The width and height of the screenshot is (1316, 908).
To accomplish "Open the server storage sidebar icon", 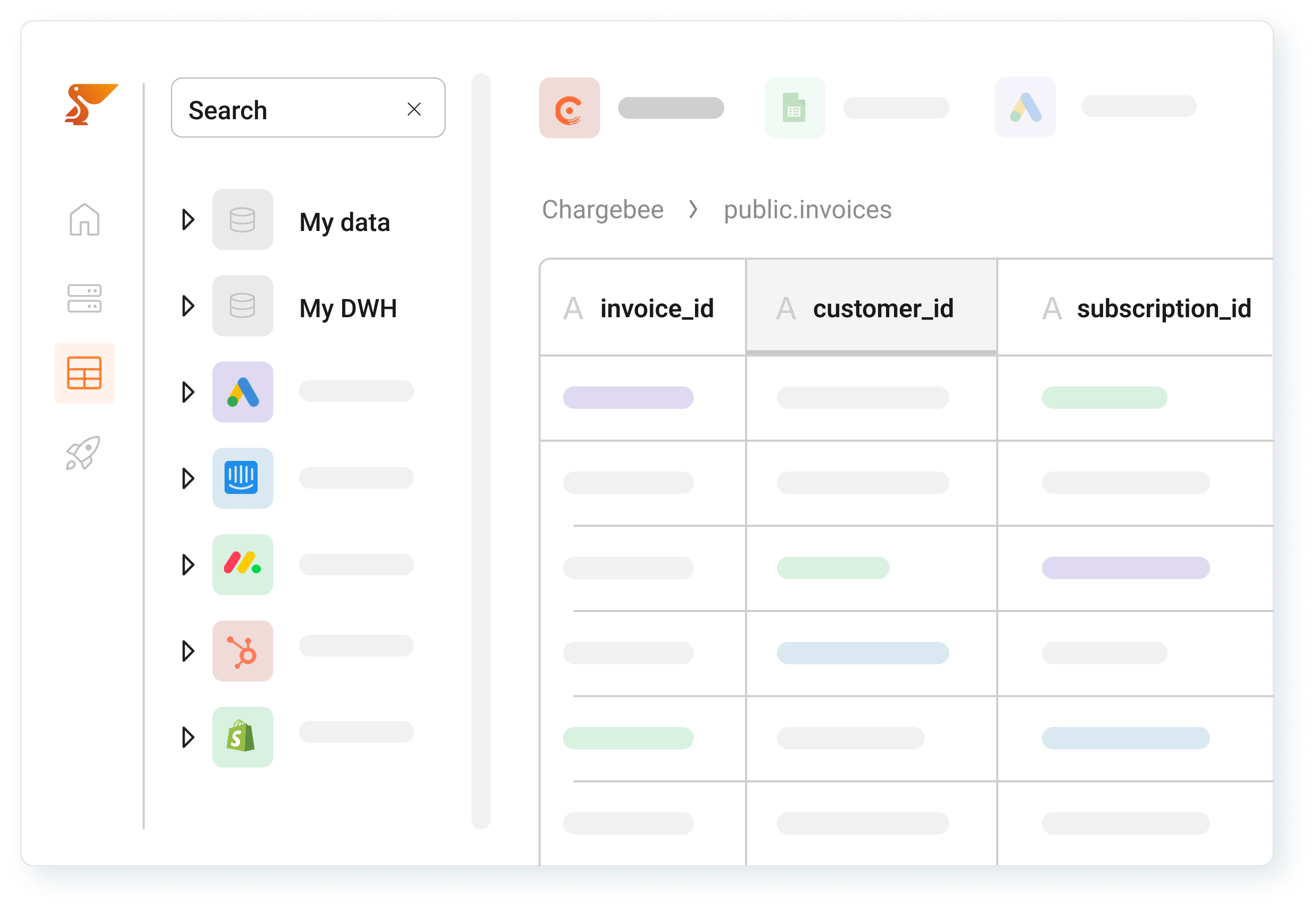I will [84, 299].
